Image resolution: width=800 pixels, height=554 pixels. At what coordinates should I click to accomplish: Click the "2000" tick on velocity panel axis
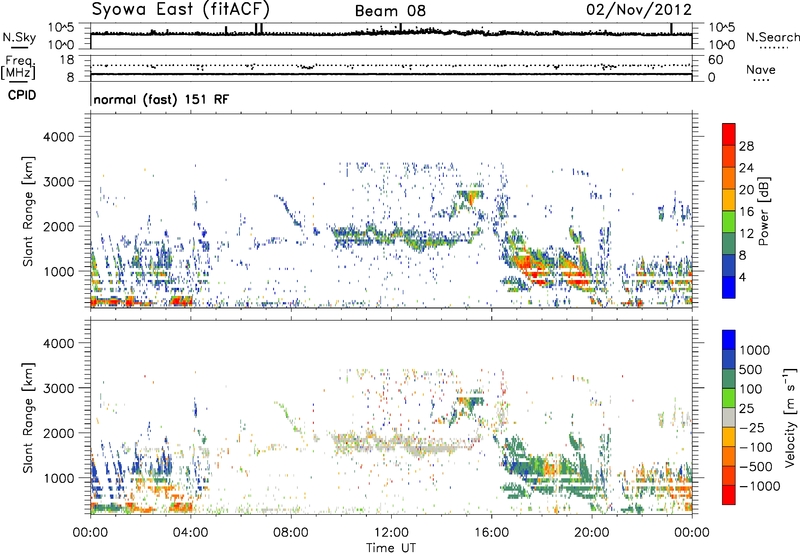coord(58,433)
